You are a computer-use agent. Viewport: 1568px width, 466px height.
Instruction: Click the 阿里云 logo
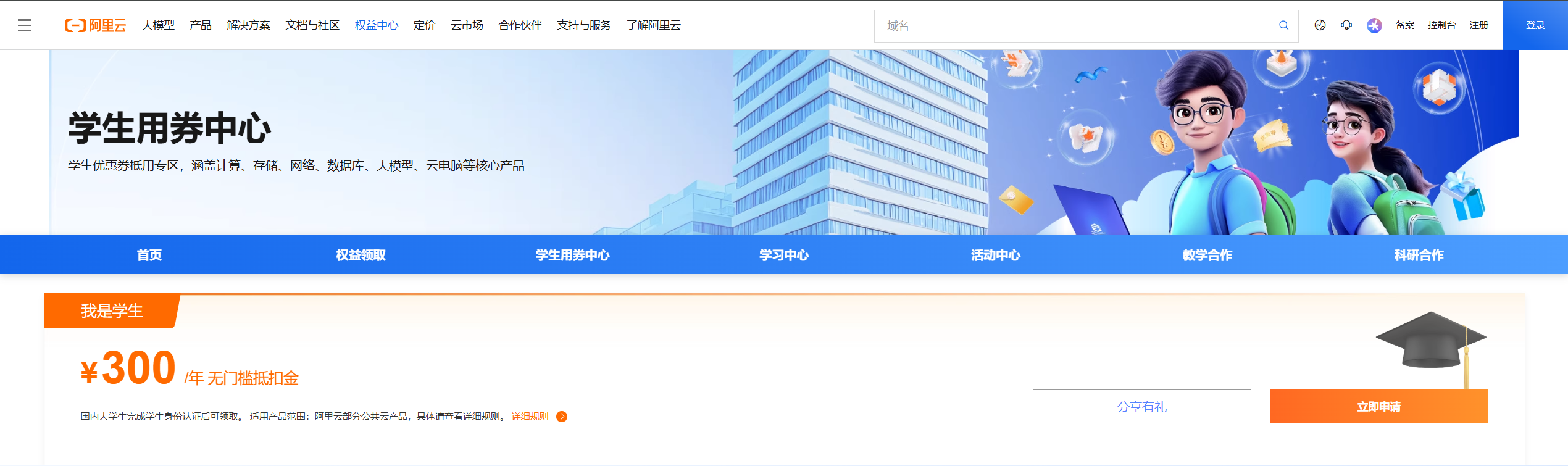[95, 25]
